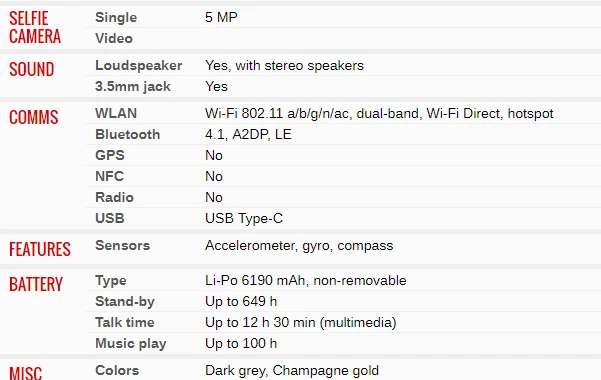Click the USB spec label
This screenshot has height=380, width=601.
(110, 218)
